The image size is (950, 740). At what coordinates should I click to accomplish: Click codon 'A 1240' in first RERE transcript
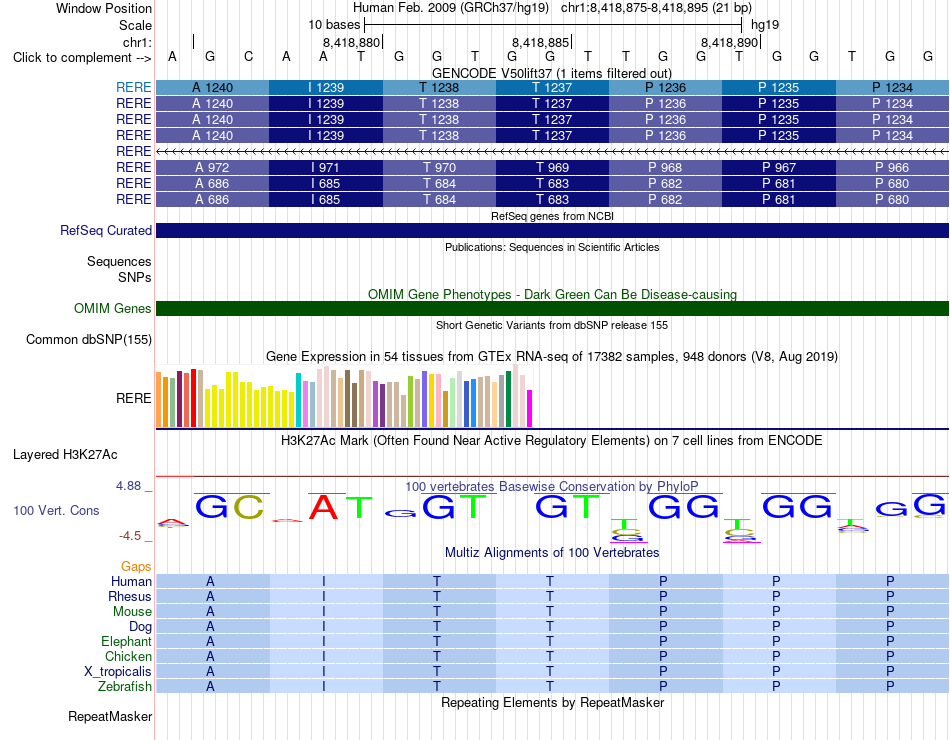(212, 88)
